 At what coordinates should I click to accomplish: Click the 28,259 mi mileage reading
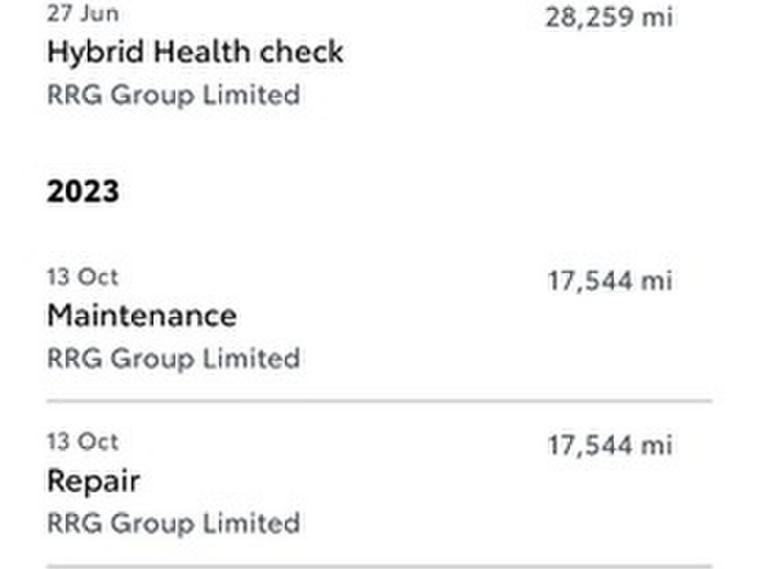click(x=608, y=17)
